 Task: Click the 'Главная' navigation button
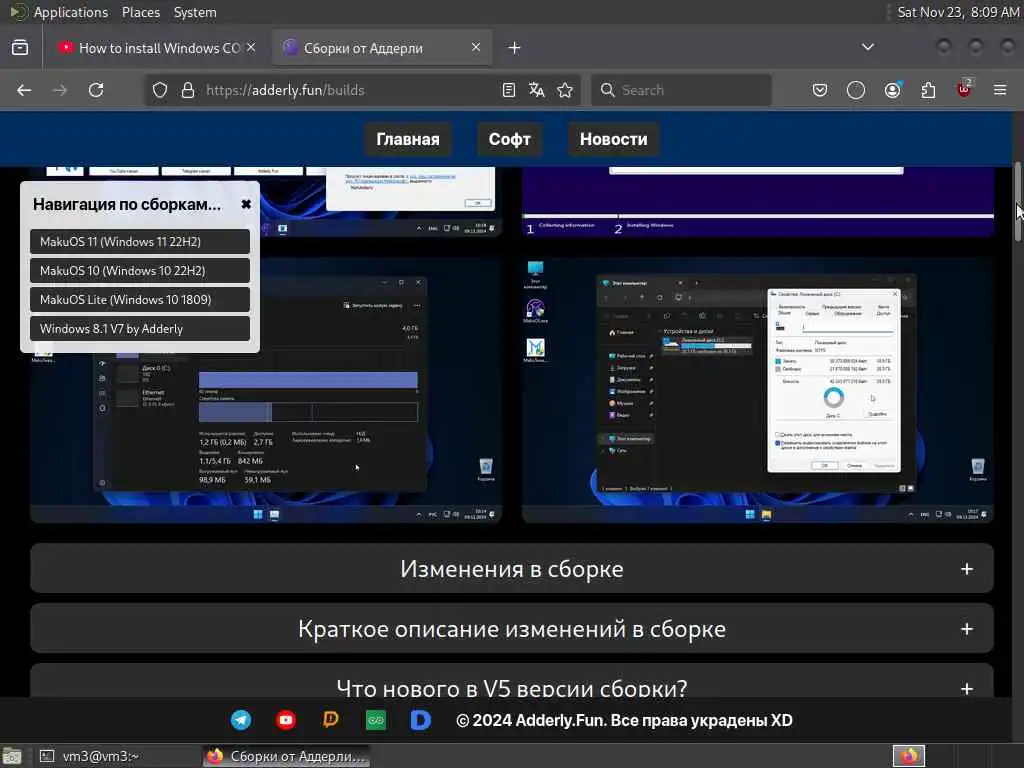(x=408, y=139)
